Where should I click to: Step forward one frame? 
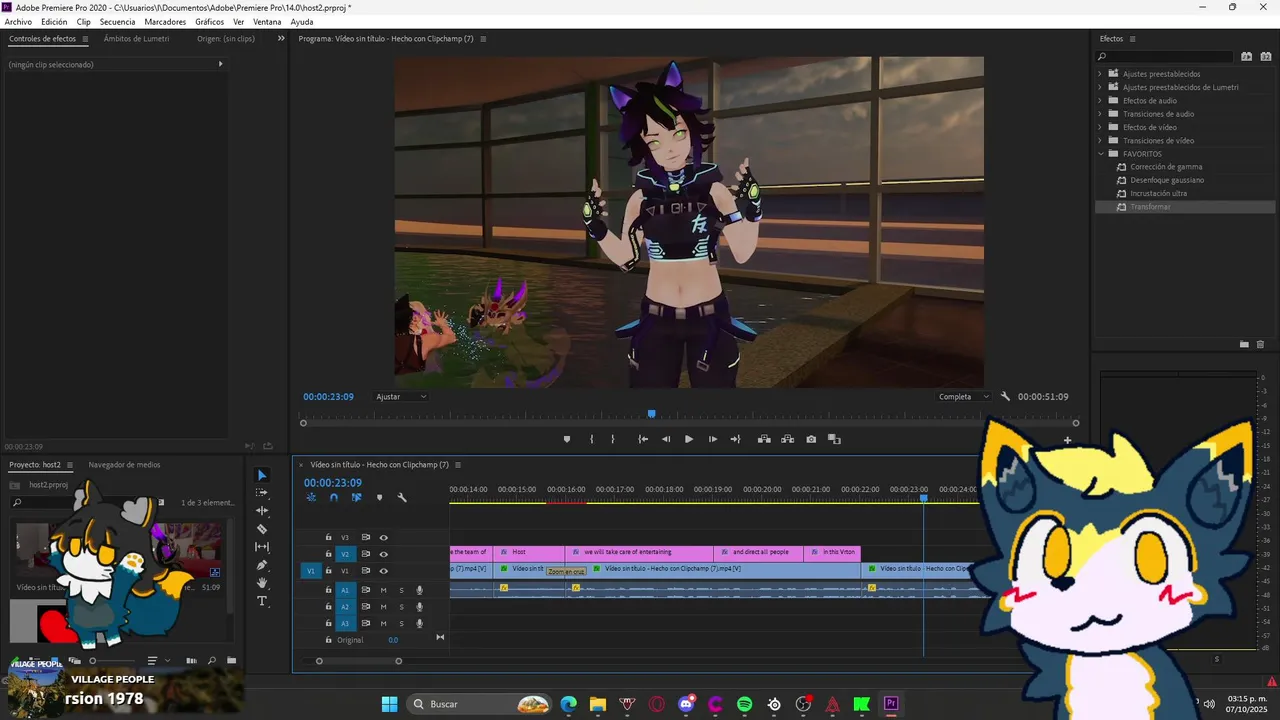click(713, 439)
